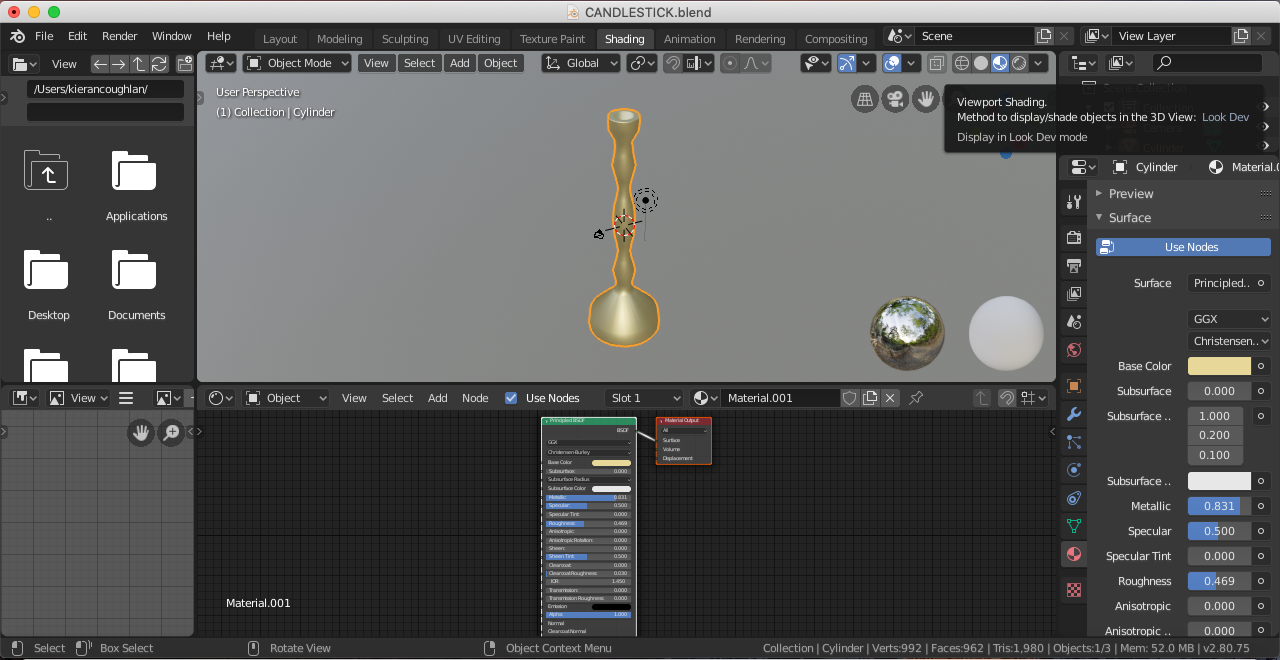Switch viewport to Rendered shading mode
The width and height of the screenshot is (1280, 660).
1019,63
